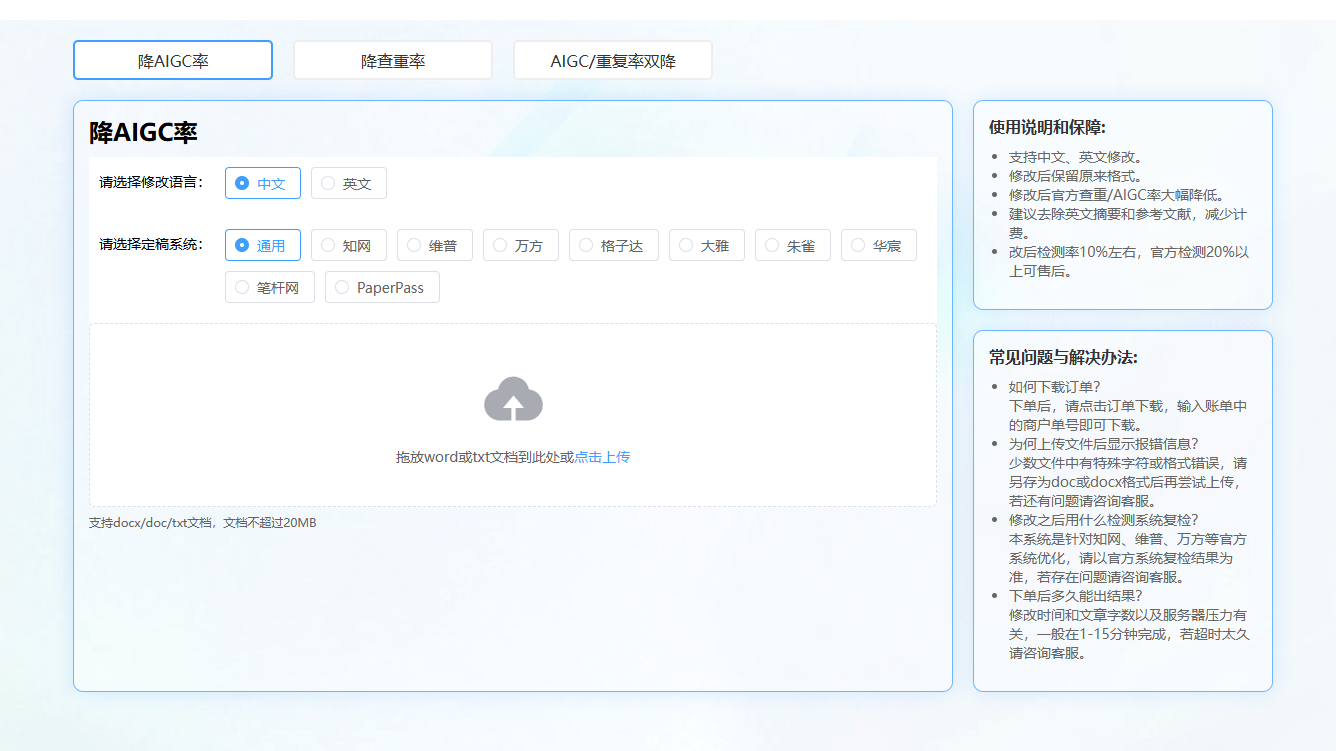Choose the 万方 system option
1336x751 pixels.
(520, 245)
